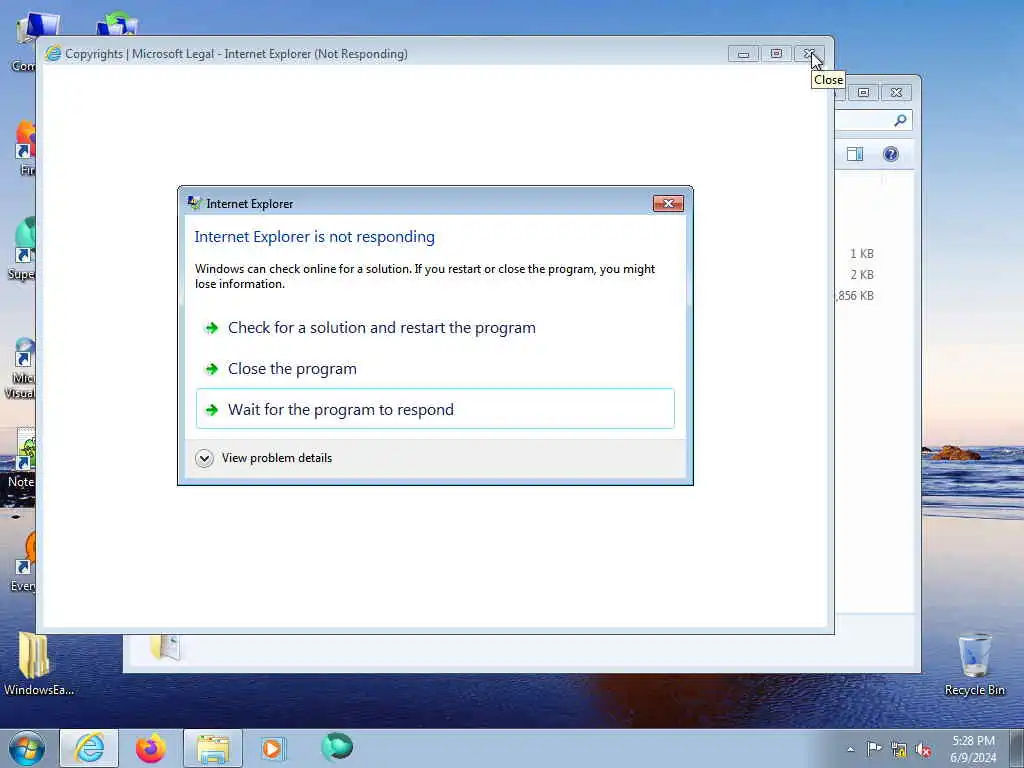The image size is (1024, 768).
Task: Close the background Explorer window
Action: coord(896,93)
